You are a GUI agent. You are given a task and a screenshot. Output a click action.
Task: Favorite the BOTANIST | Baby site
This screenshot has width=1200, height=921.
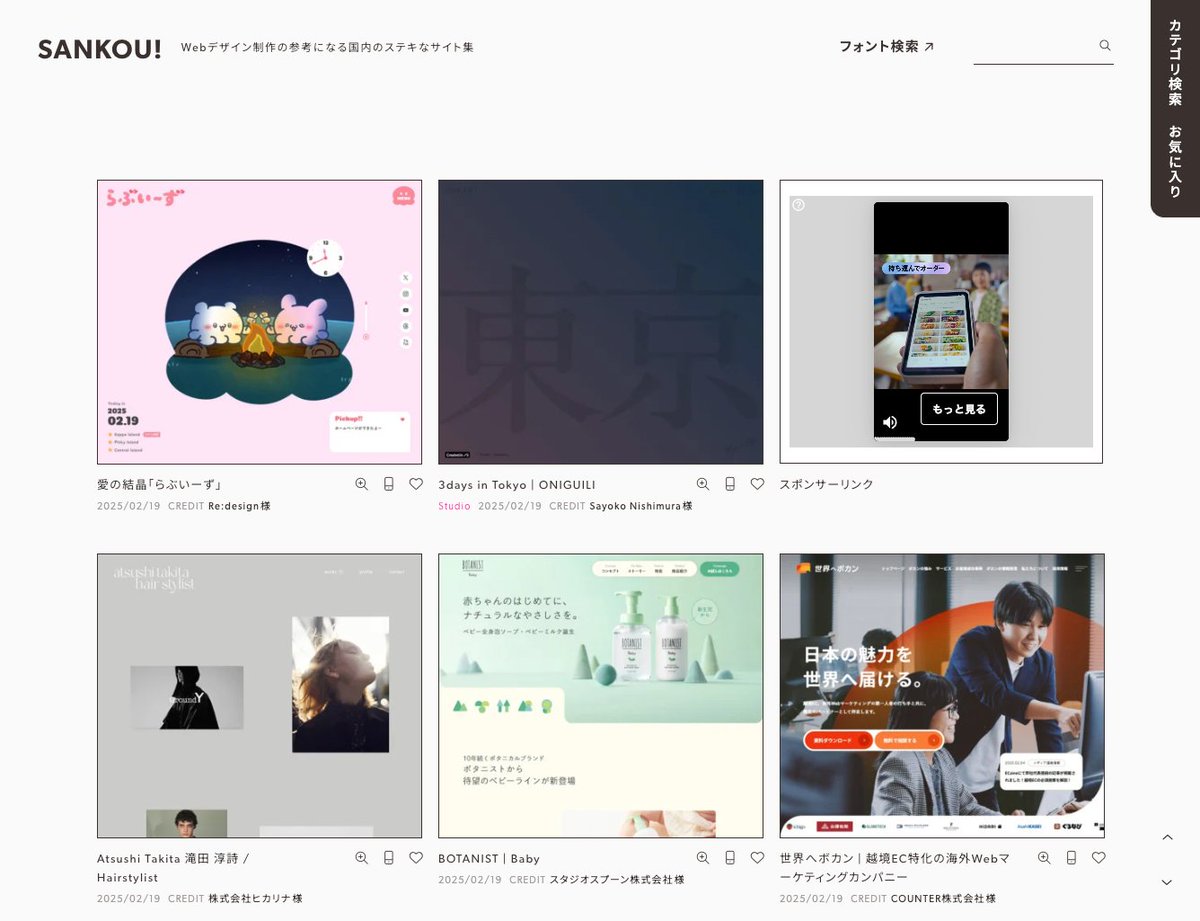tap(757, 858)
